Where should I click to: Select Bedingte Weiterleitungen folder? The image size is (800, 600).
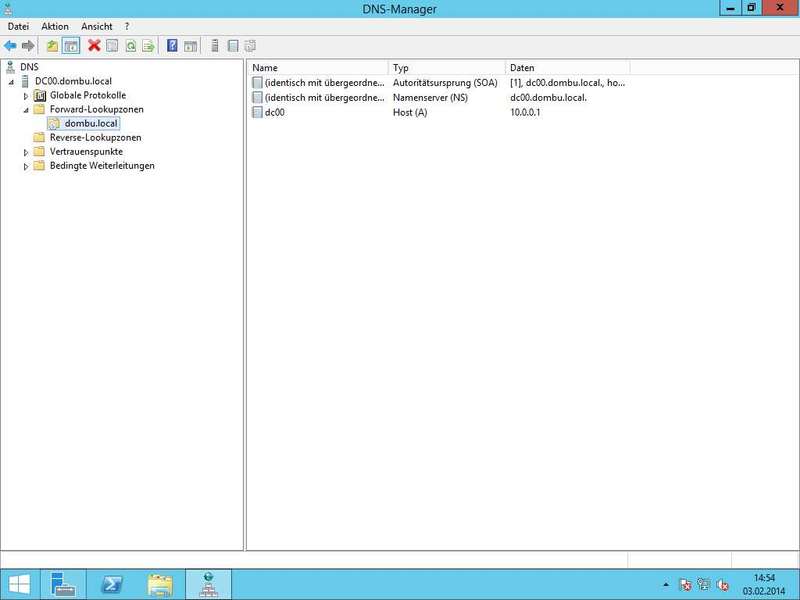[x=102, y=166]
